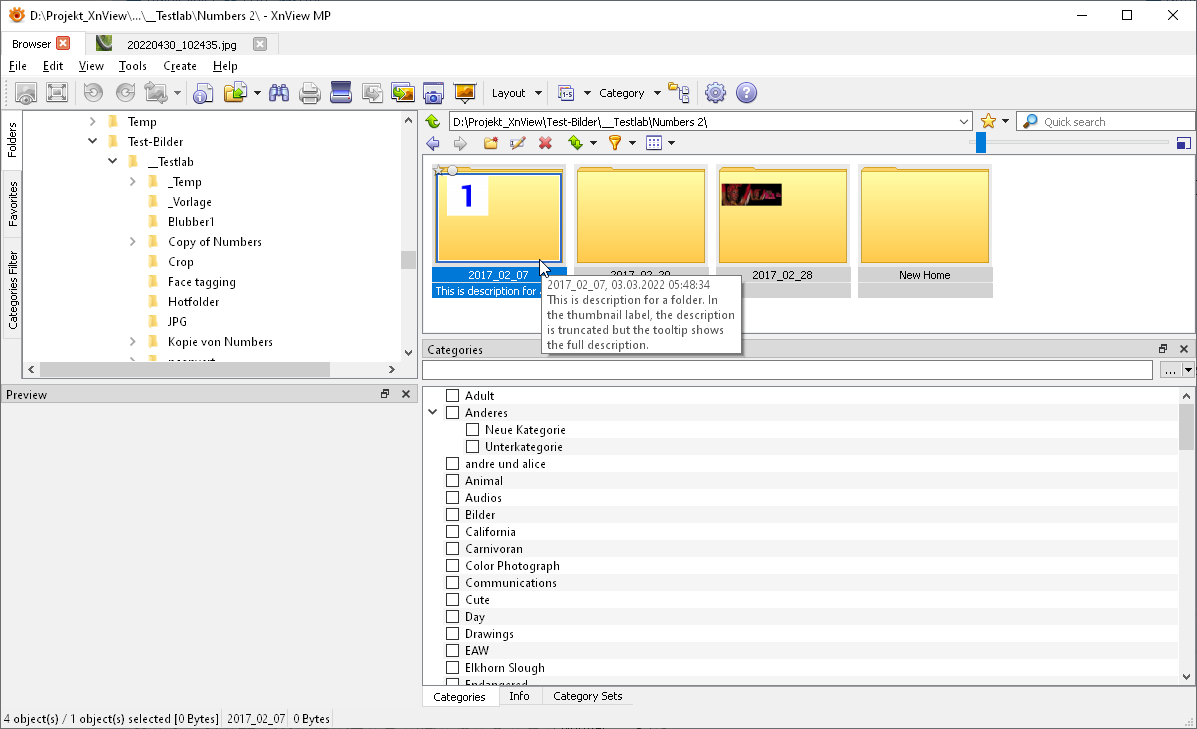Viewport: 1197px width, 729px height.
Task: Create new folder with the folder-star icon
Action: [x=490, y=143]
